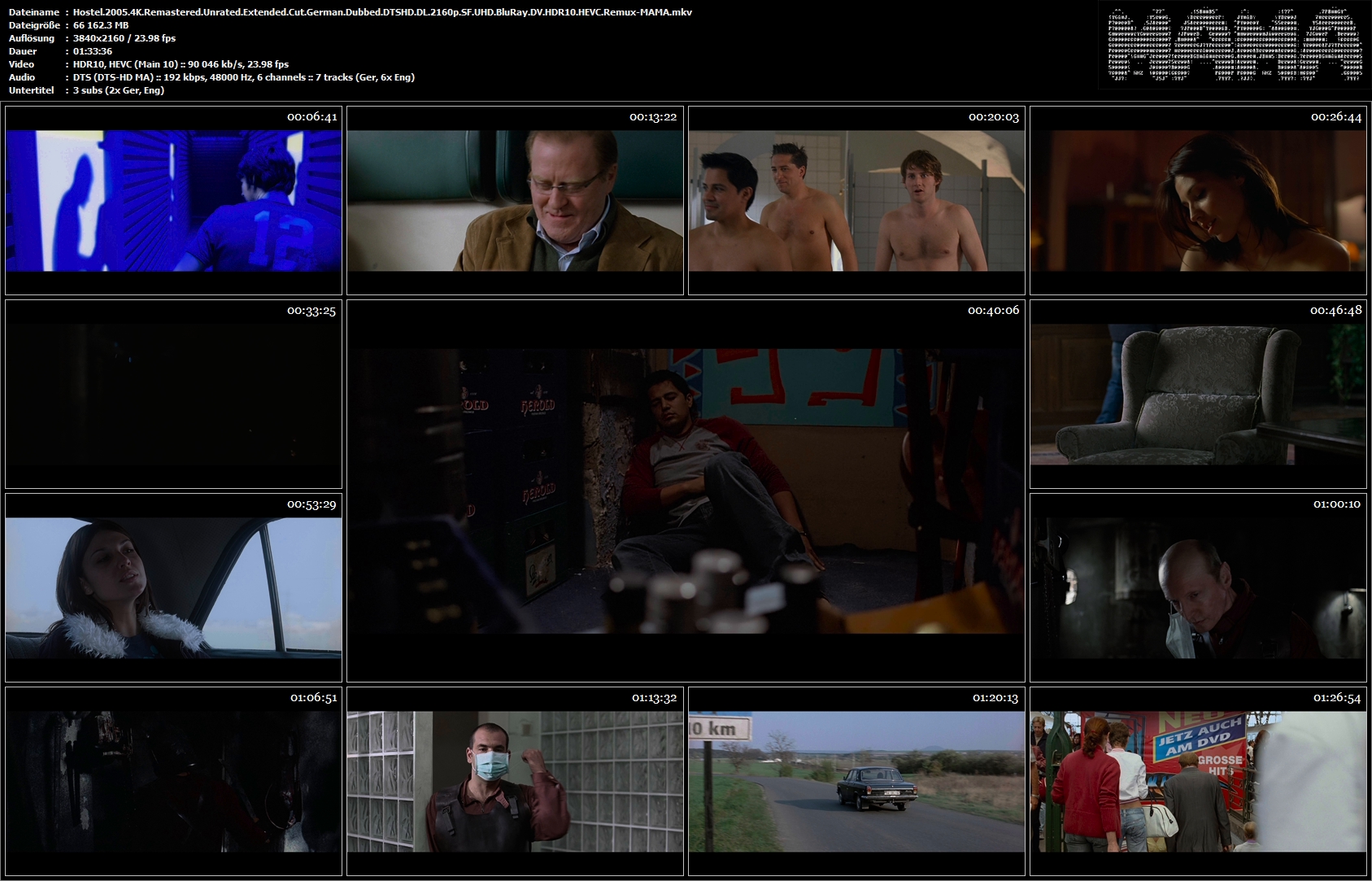The image size is (1372, 881).
Task: Click the timestamp 00:40:06 label
Action: click(993, 311)
